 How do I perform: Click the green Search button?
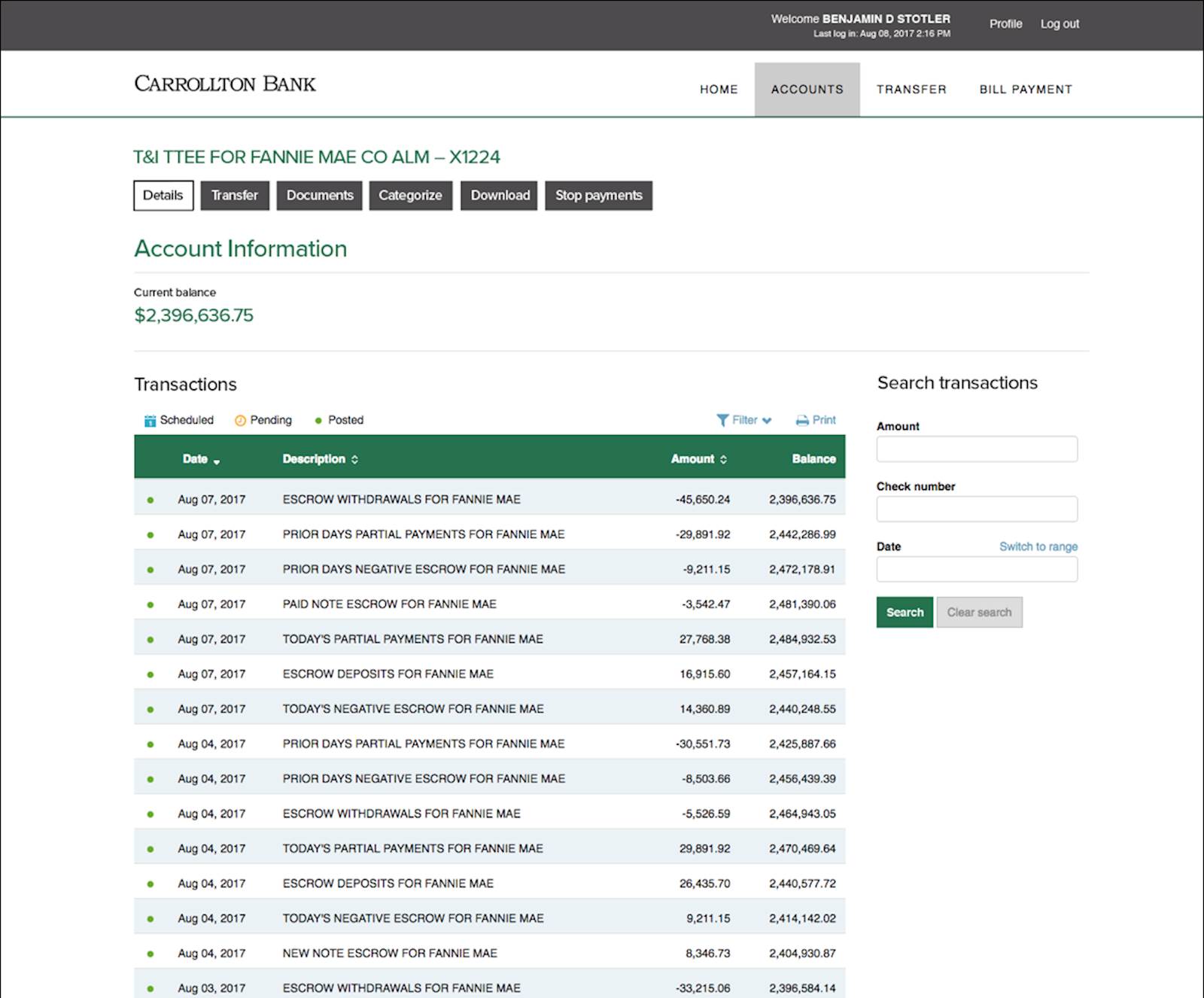[905, 613]
